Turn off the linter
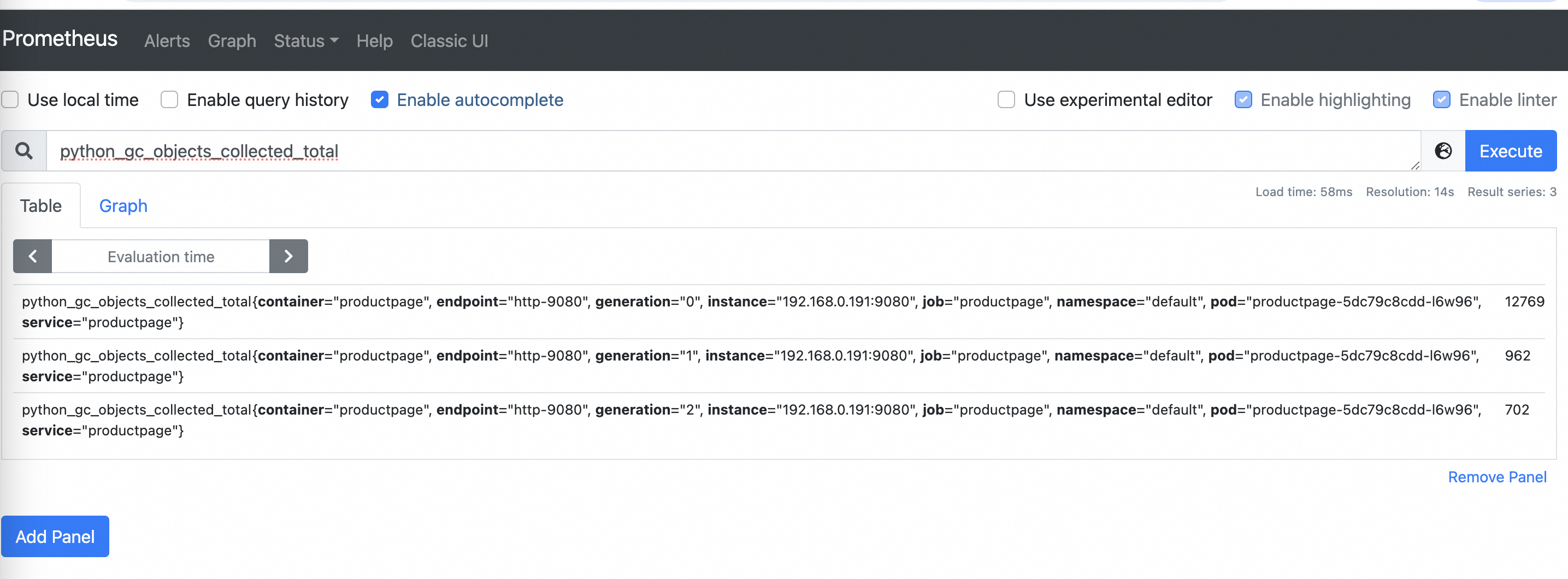The width and height of the screenshot is (1568, 579). 1442,99
